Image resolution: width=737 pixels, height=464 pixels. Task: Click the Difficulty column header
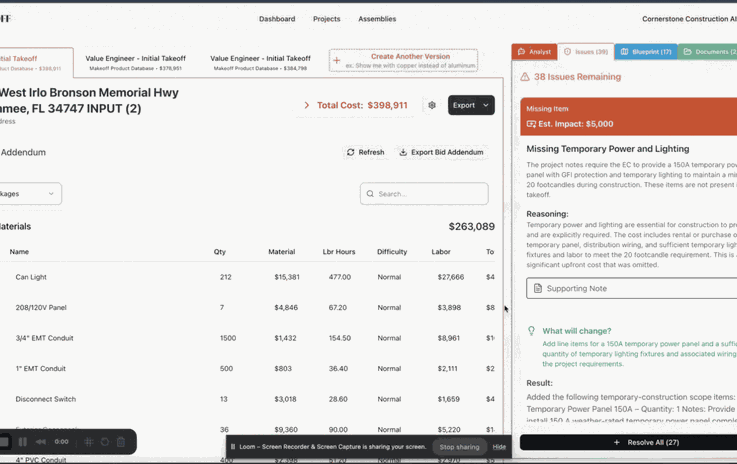click(x=392, y=252)
